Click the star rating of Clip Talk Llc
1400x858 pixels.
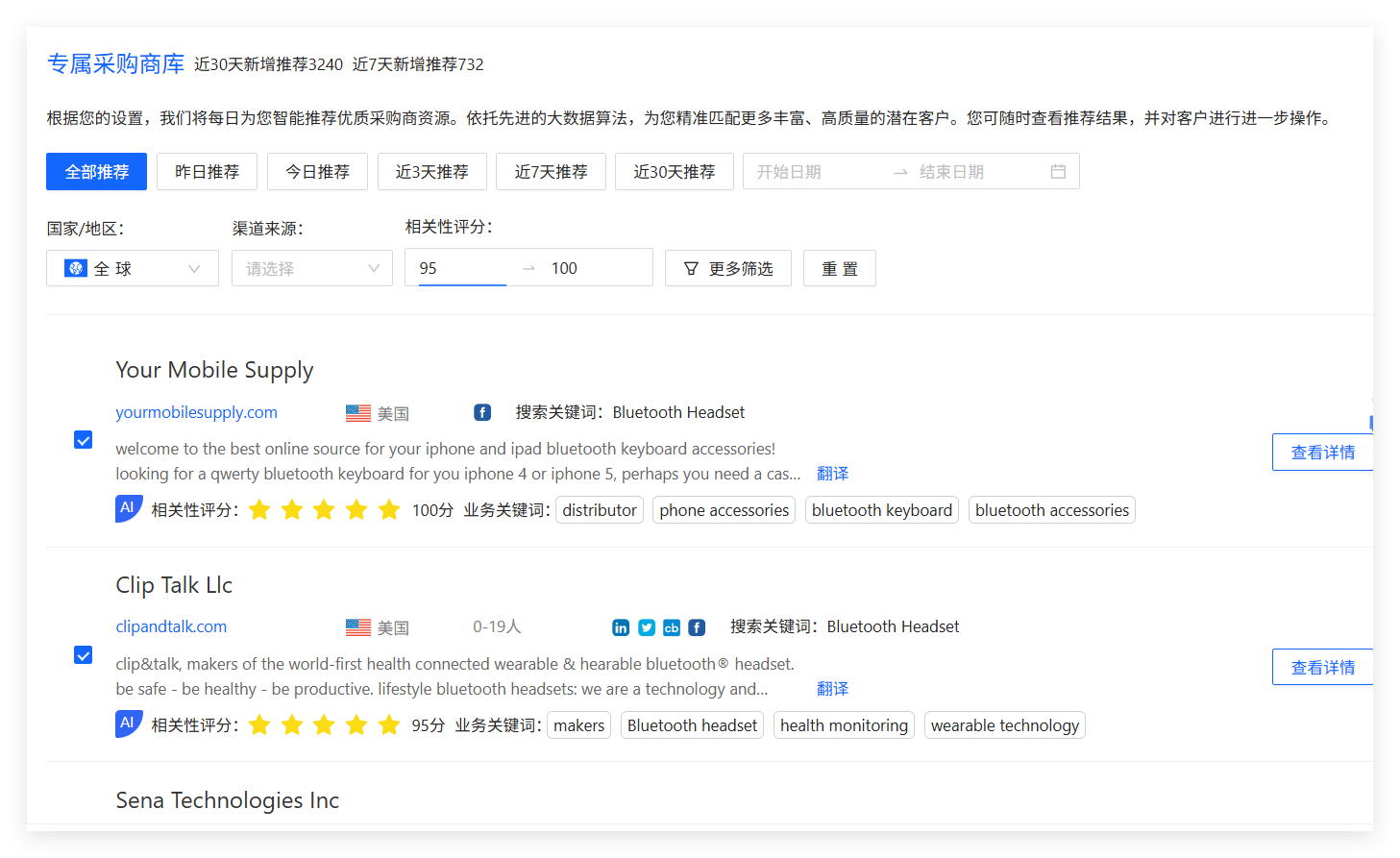[x=324, y=724]
